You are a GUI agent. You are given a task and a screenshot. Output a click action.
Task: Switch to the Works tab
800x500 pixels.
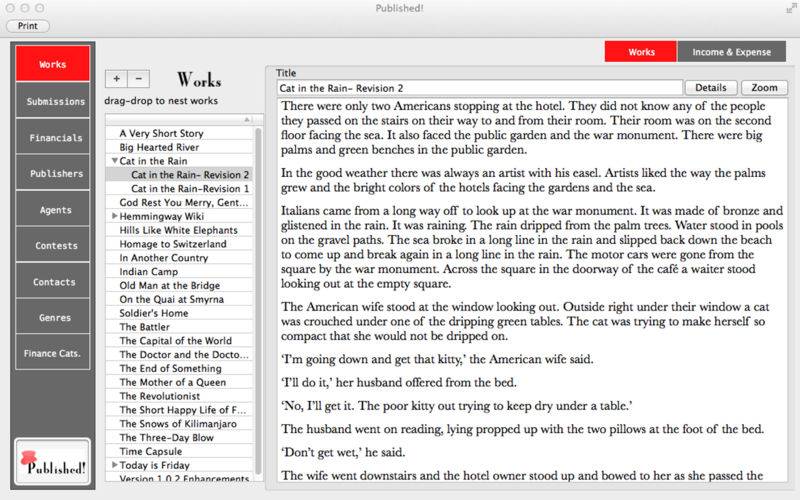[641, 52]
